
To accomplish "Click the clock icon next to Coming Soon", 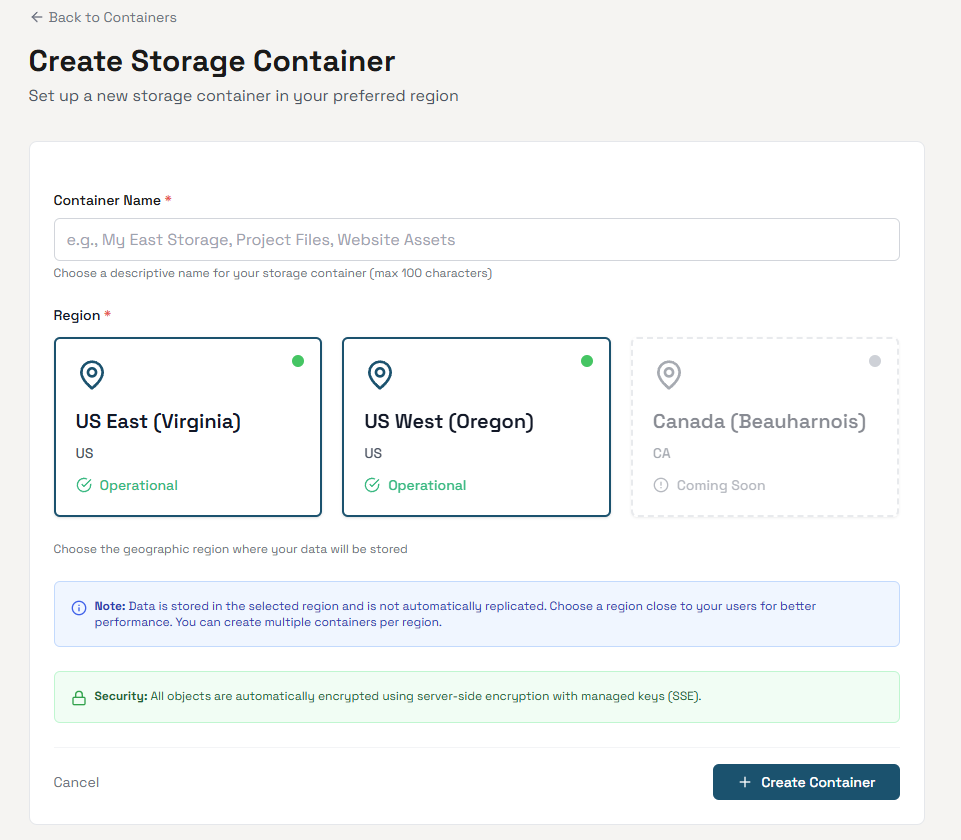I will pyautogui.click(x=660, y=485).
